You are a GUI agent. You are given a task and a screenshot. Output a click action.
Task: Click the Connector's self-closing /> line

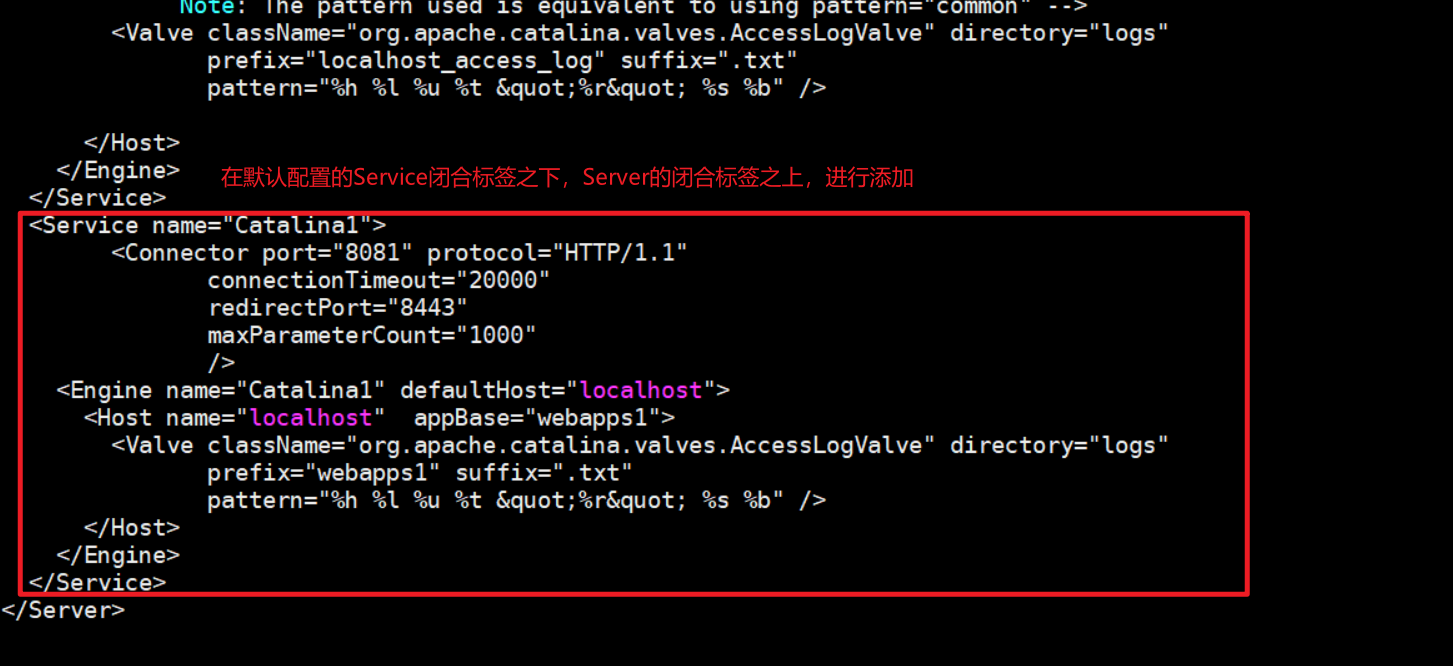221,362
